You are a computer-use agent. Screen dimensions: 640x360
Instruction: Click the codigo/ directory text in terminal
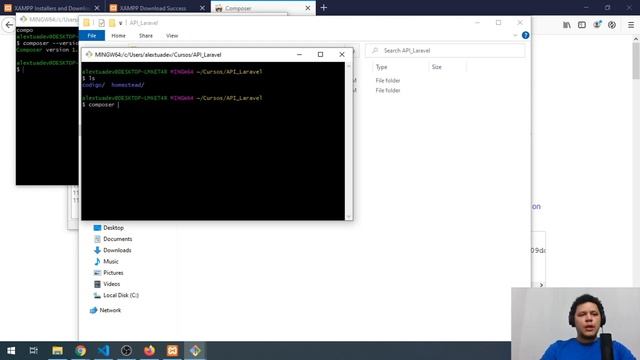[93, 85]
